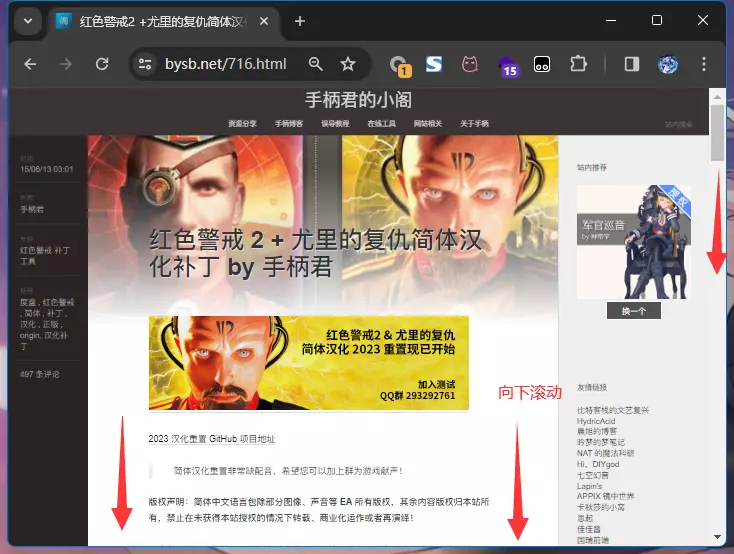This screenshot has width=734, height=554.
Task: Click author name 手柄君 in sidebar
Action: pos(32,209)
